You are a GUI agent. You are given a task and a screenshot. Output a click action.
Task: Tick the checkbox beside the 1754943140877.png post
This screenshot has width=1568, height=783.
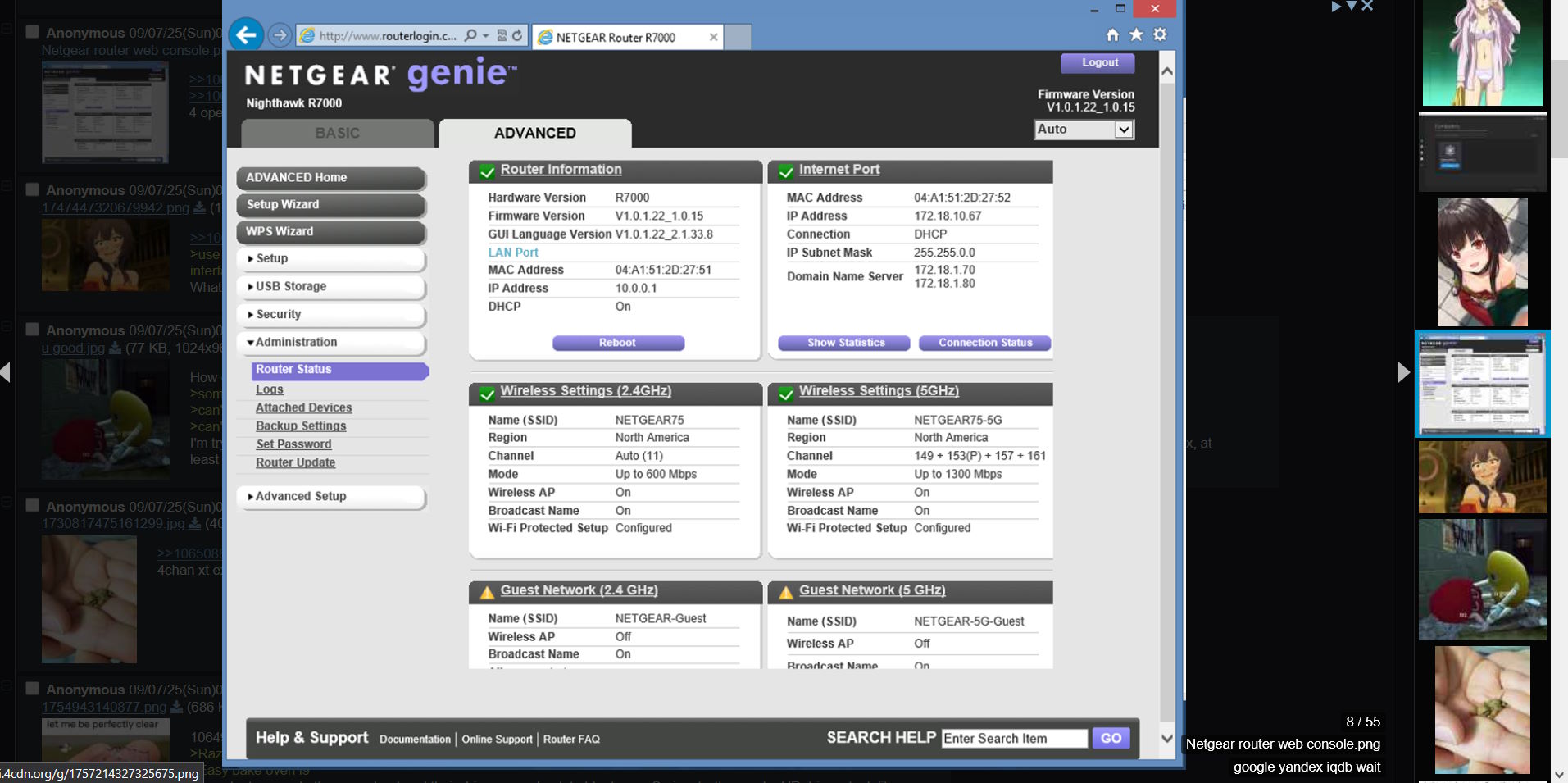32,689
